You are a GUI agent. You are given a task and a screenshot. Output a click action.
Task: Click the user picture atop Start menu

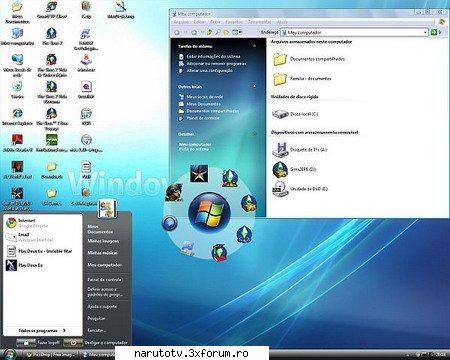pyautogui.click(x=107, y=209)
